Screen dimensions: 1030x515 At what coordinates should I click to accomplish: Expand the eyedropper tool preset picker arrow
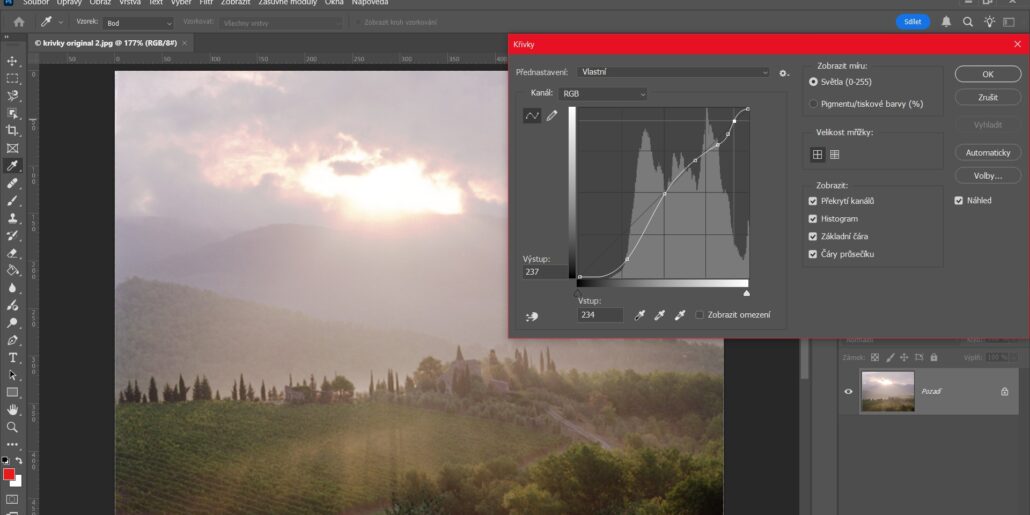pos(60,22)
